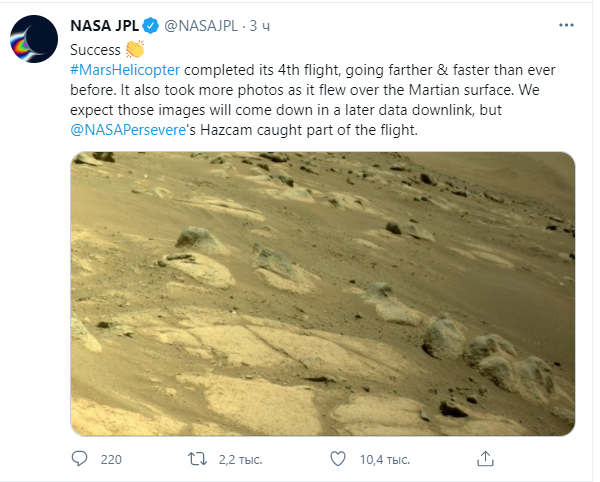Click the NASA JPL display name

click(x=104, y=25)
